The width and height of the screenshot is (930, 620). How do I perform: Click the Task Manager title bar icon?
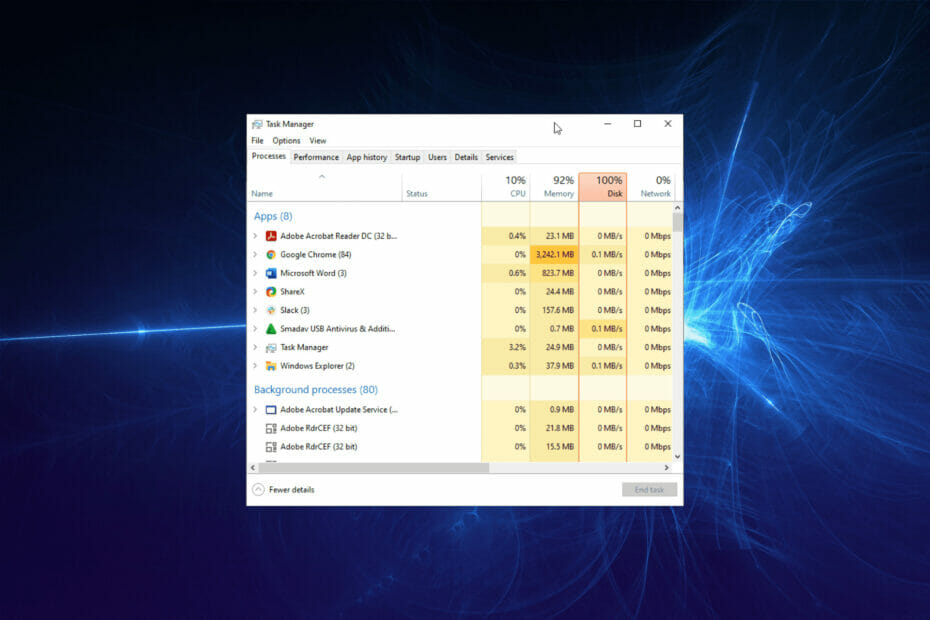257,124
